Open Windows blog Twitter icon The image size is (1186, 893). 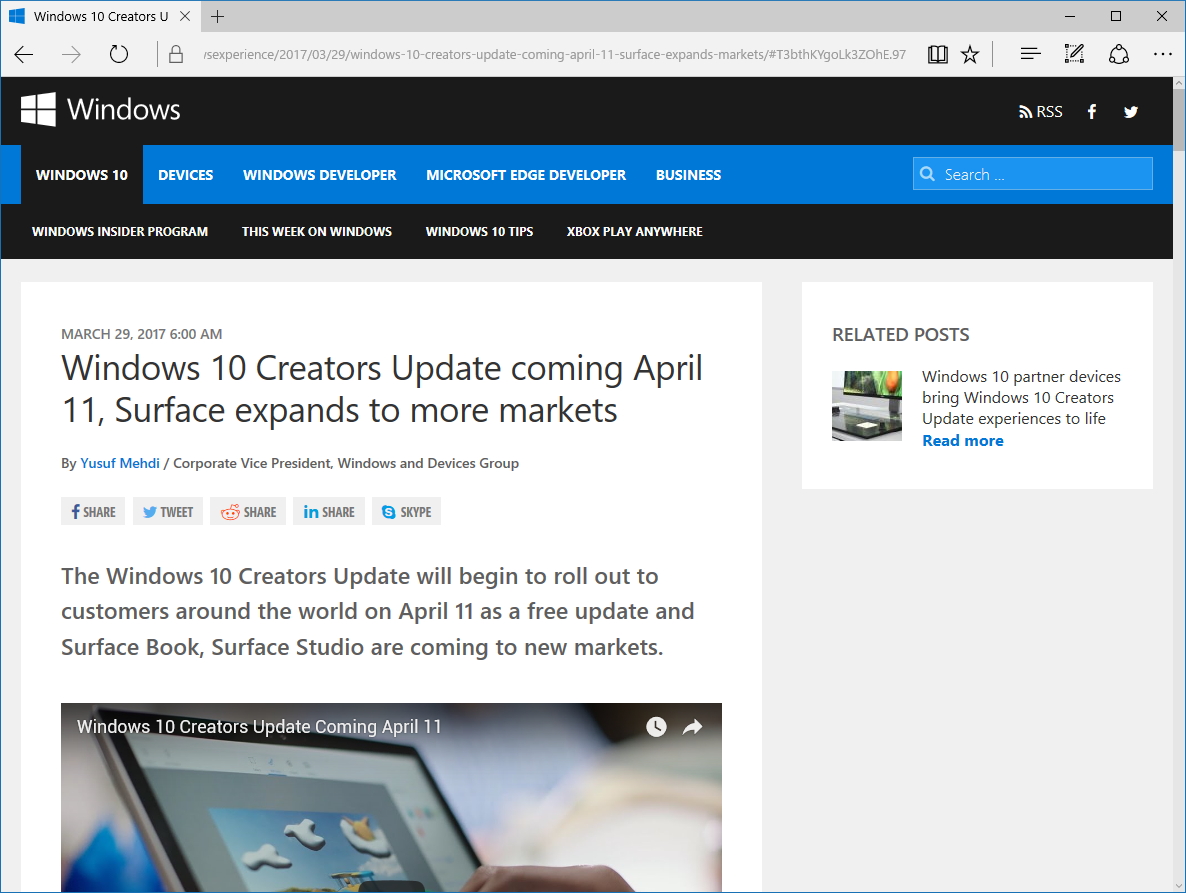[x=1131, y=112]
